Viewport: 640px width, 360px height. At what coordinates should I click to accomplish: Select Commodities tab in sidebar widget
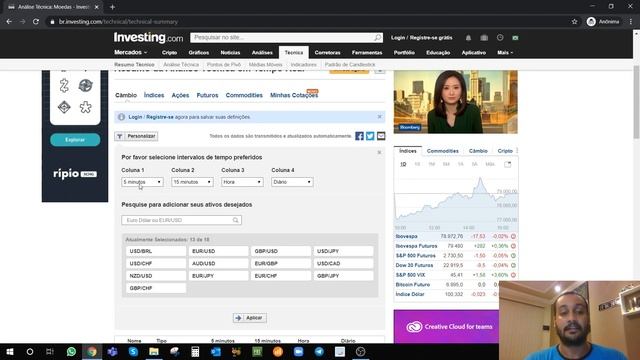(442, 151)
